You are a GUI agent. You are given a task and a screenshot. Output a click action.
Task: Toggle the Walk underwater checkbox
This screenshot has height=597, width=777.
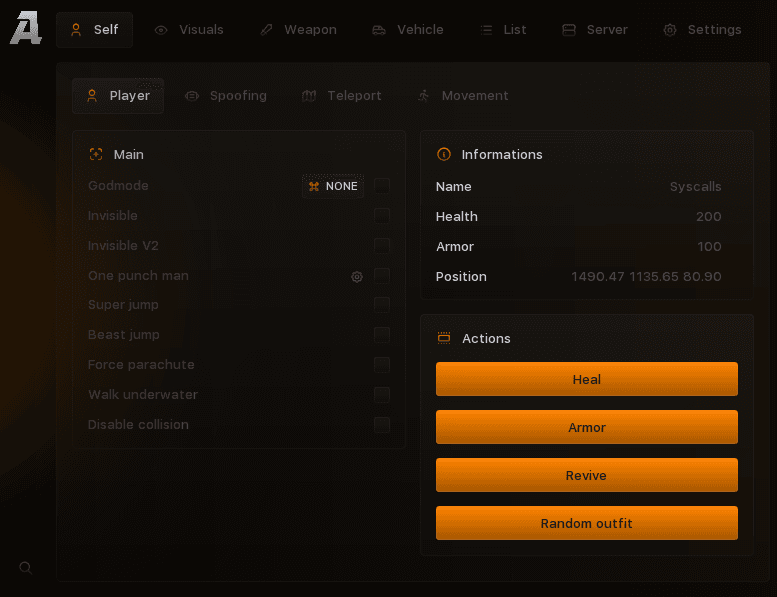(x=382, y=395)
